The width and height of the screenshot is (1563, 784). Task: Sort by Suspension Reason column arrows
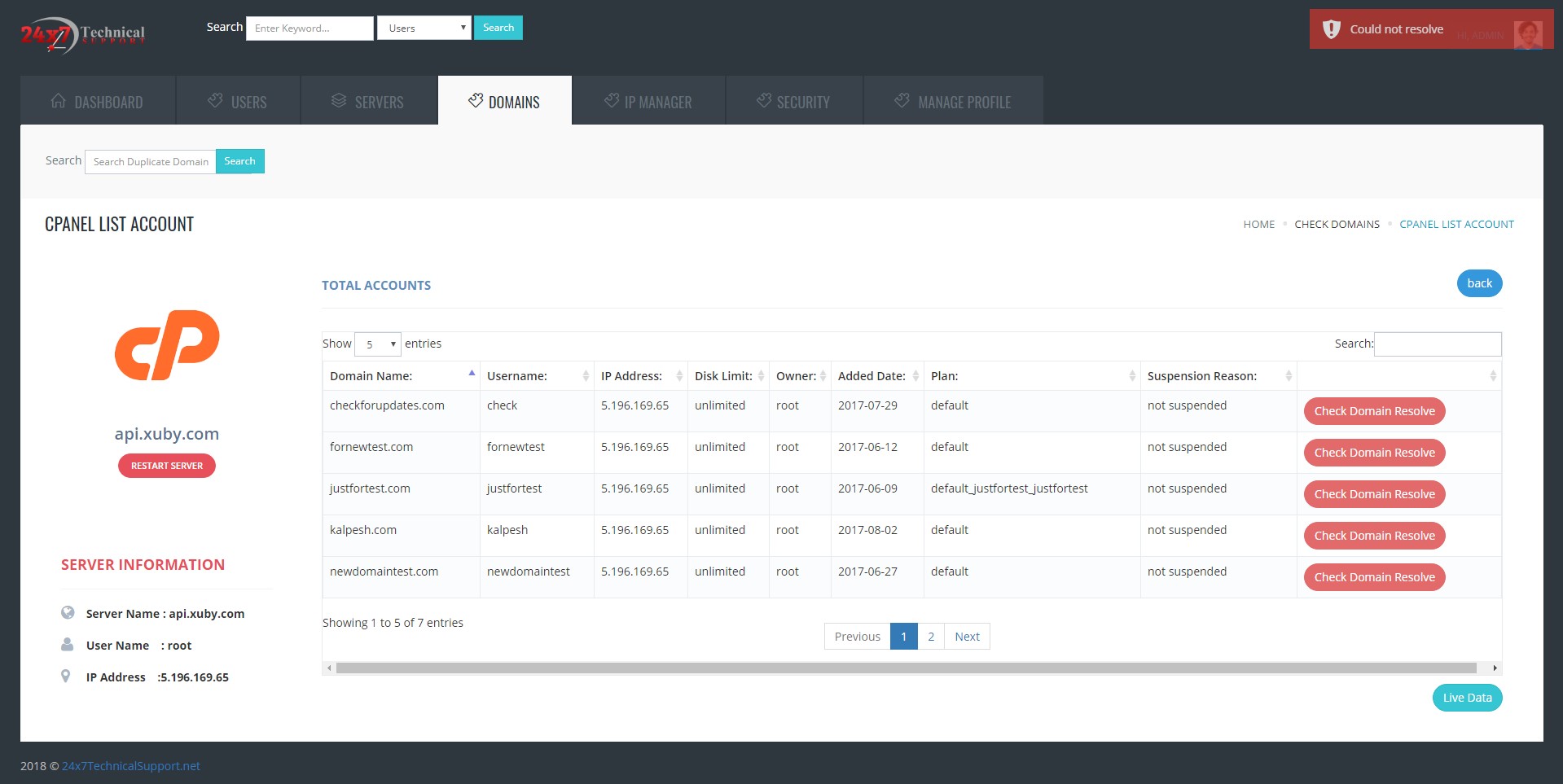(1288, 376)
